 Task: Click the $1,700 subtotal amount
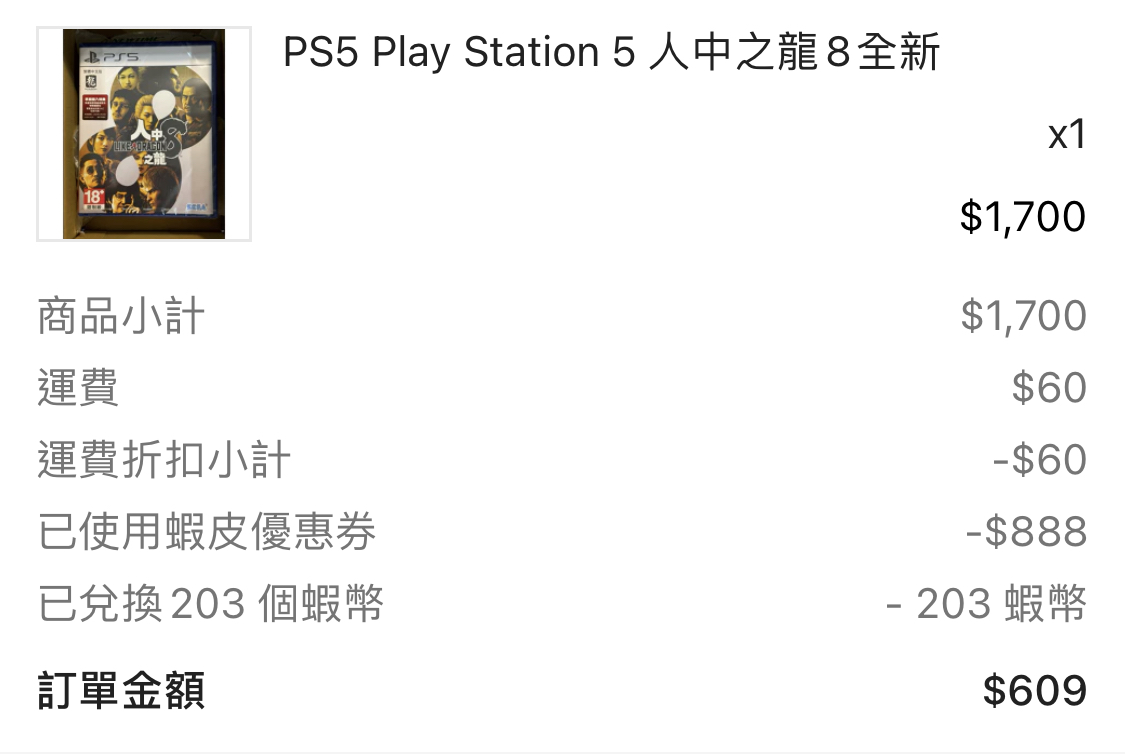pyautogui.click(x=1023, y=316)
